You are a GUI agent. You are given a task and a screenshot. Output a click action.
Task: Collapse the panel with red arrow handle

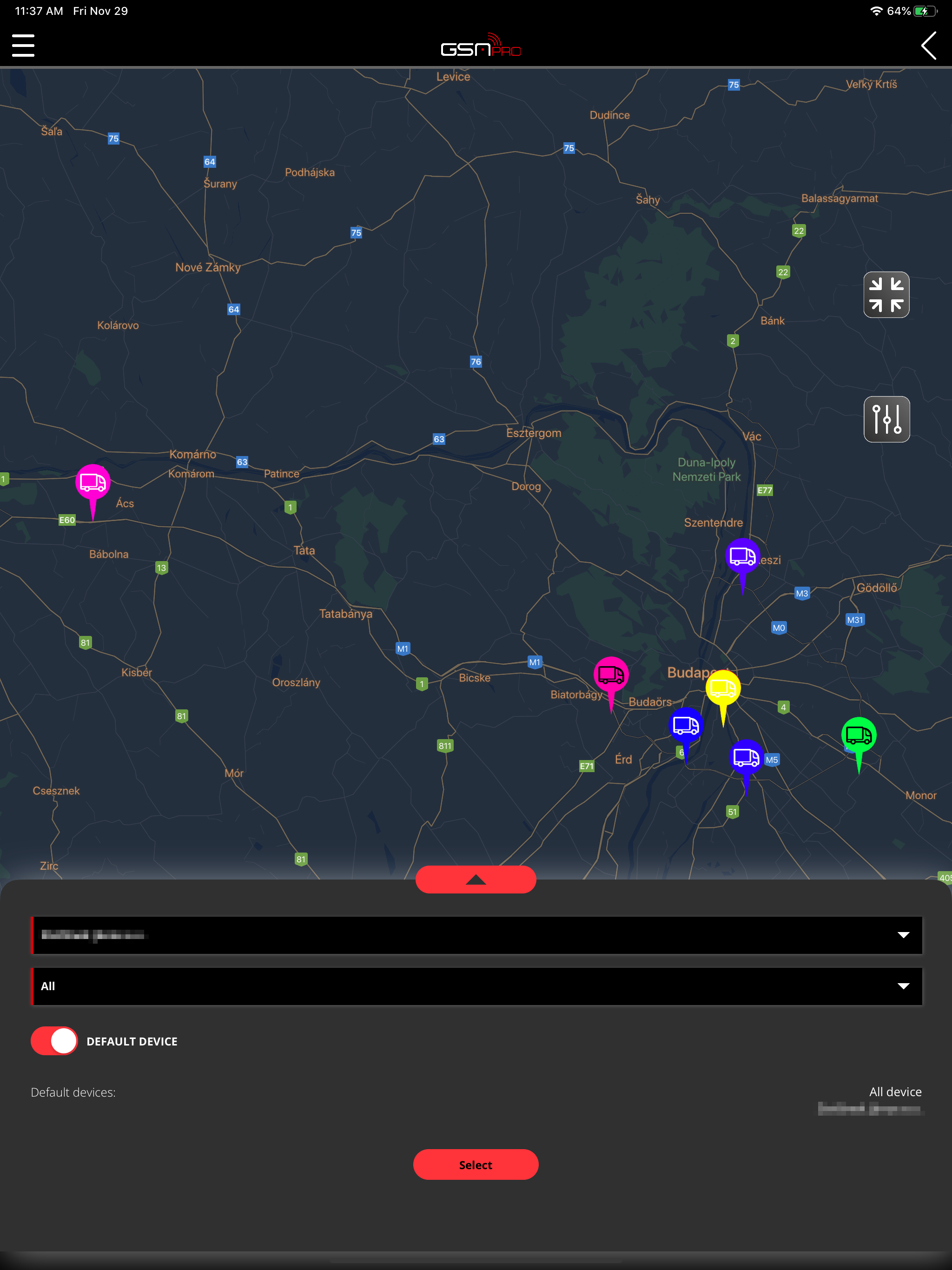476,879
